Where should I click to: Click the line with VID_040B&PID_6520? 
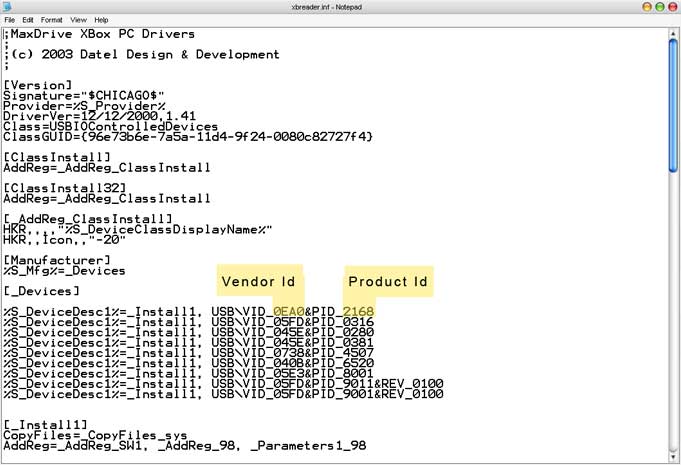188,363
